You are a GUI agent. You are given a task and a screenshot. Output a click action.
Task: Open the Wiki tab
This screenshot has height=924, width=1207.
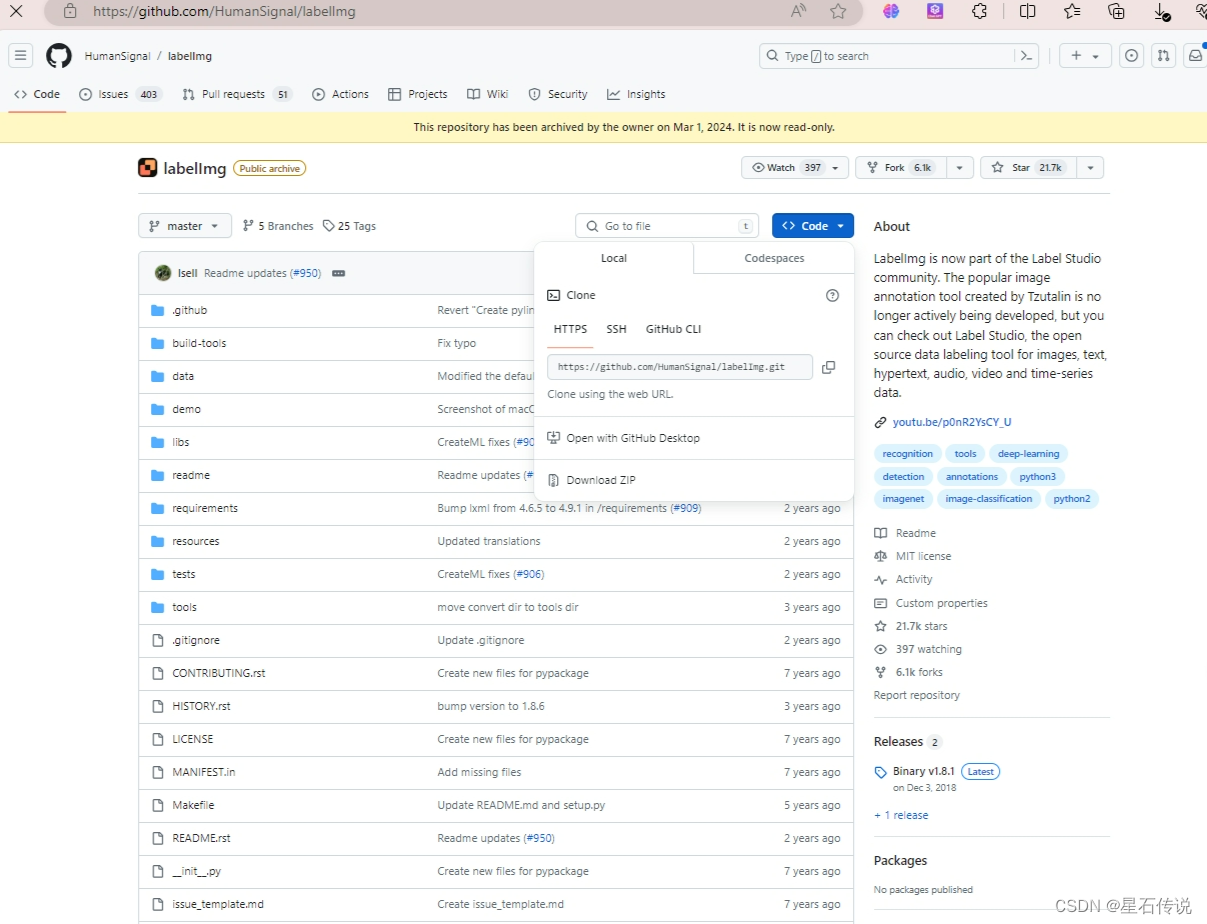(x=488, y=94)
